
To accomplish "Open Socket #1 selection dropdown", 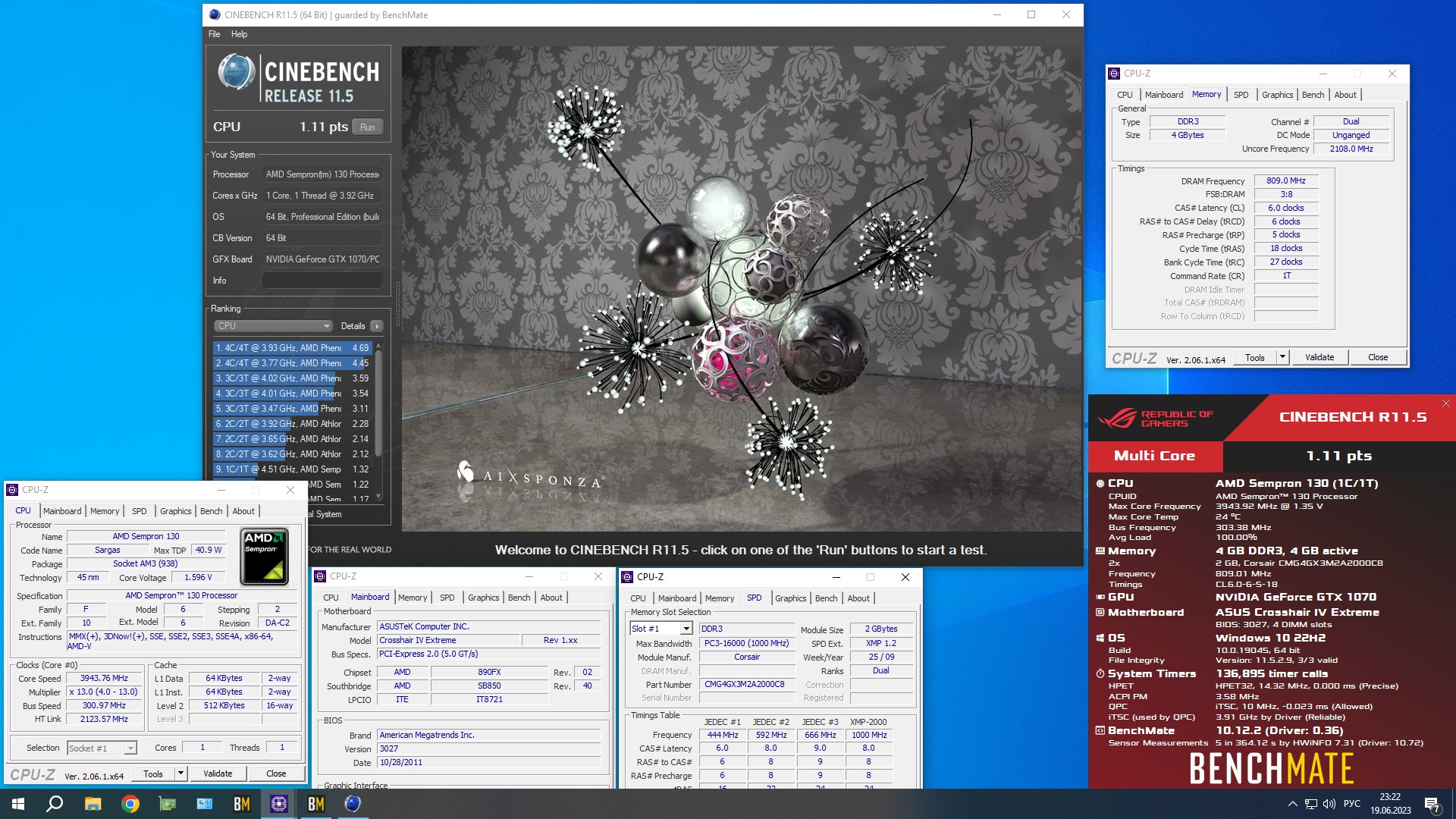I will (102, 748).
